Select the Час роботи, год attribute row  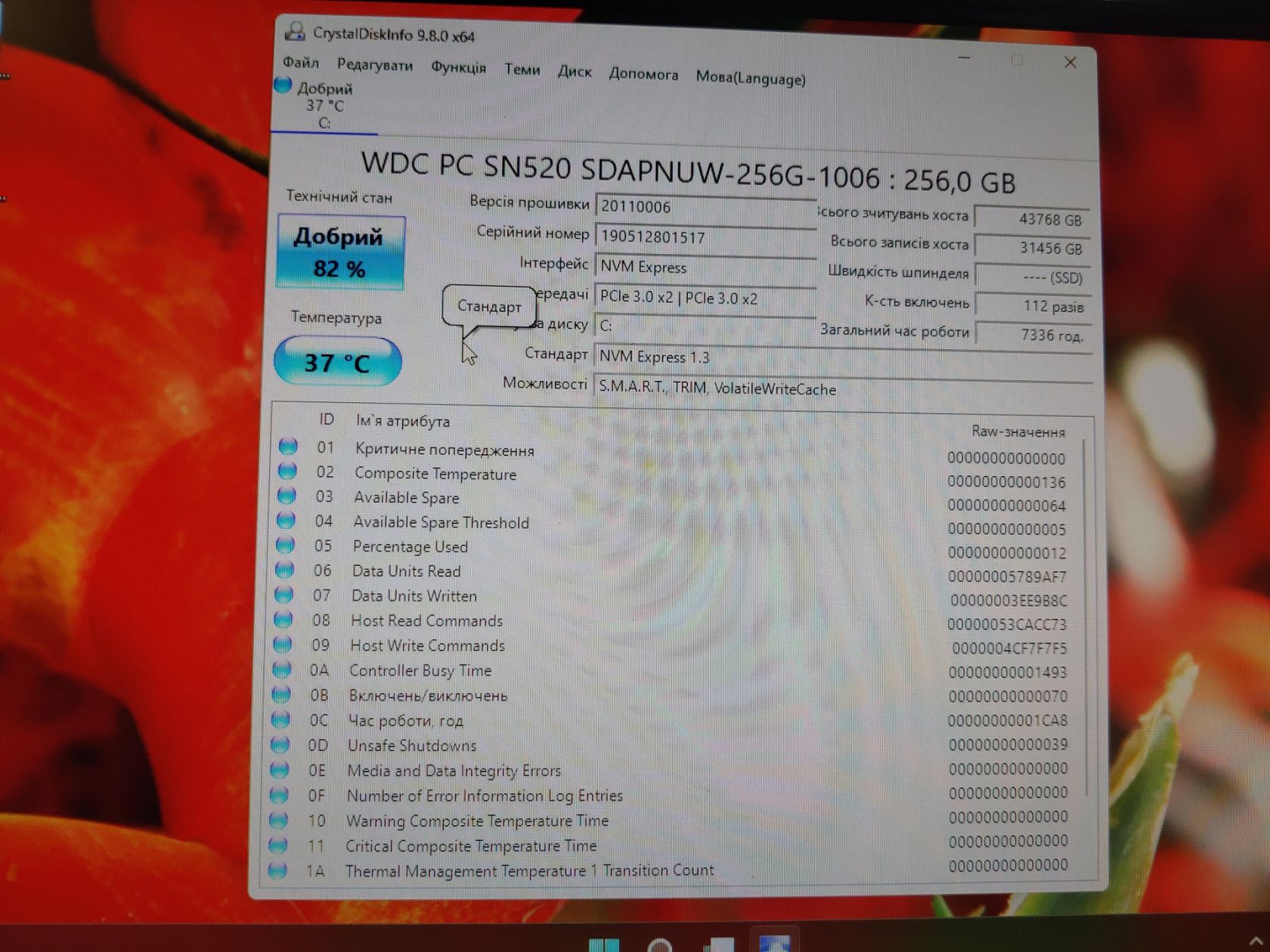pyautogui.click(x=672, y=720)
